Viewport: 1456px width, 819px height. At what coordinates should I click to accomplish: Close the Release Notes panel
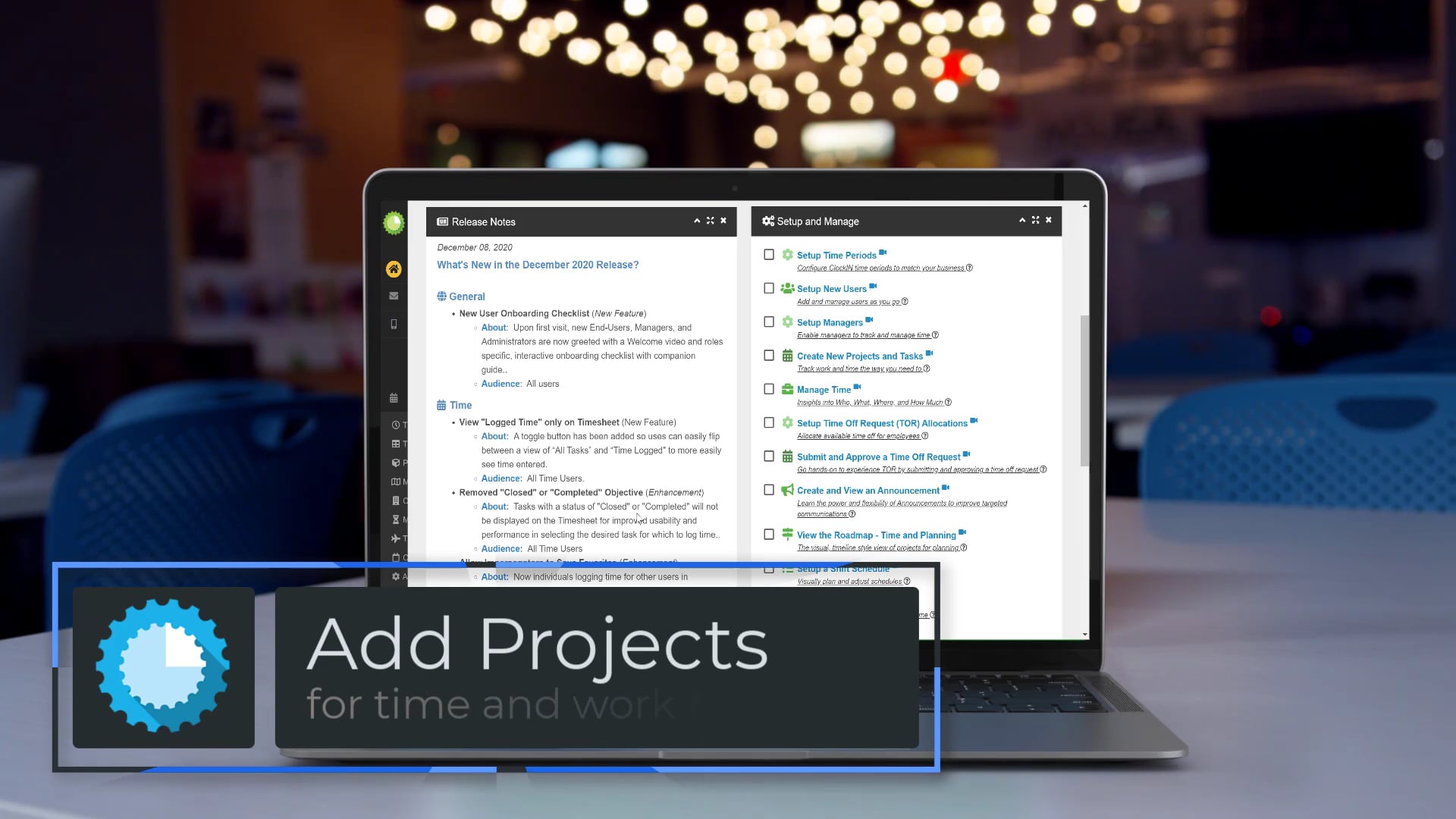(723, 221)
